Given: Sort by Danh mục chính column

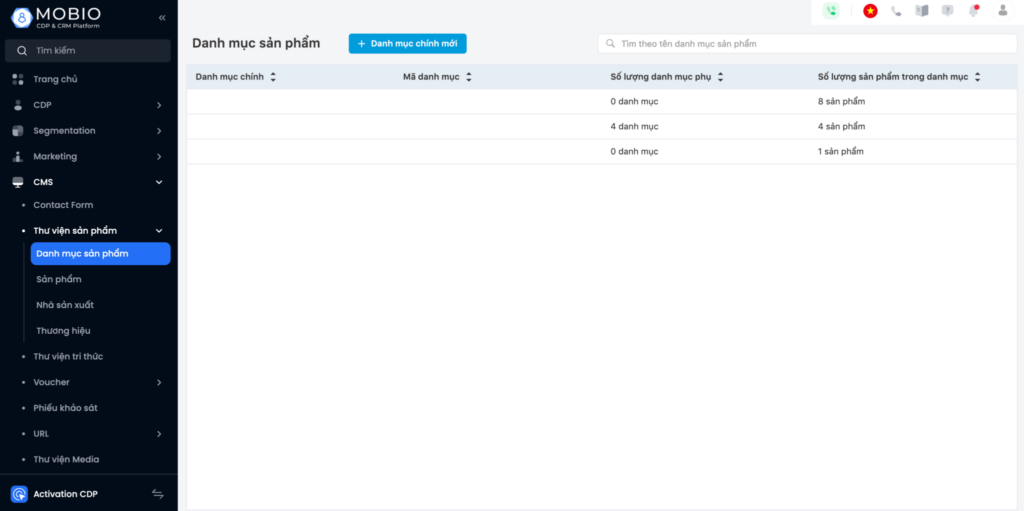Looking at the screenshot, I should 273,77.
